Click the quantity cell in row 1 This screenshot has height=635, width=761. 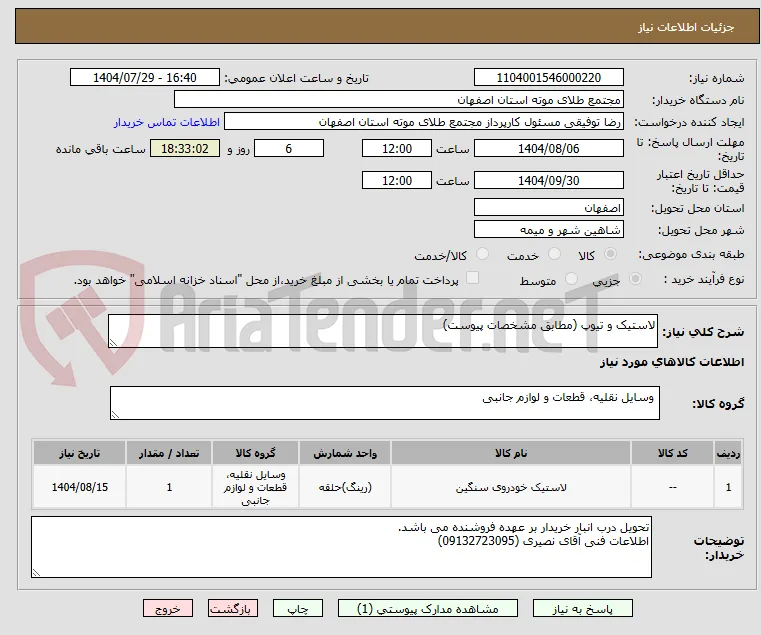point(169,487)
